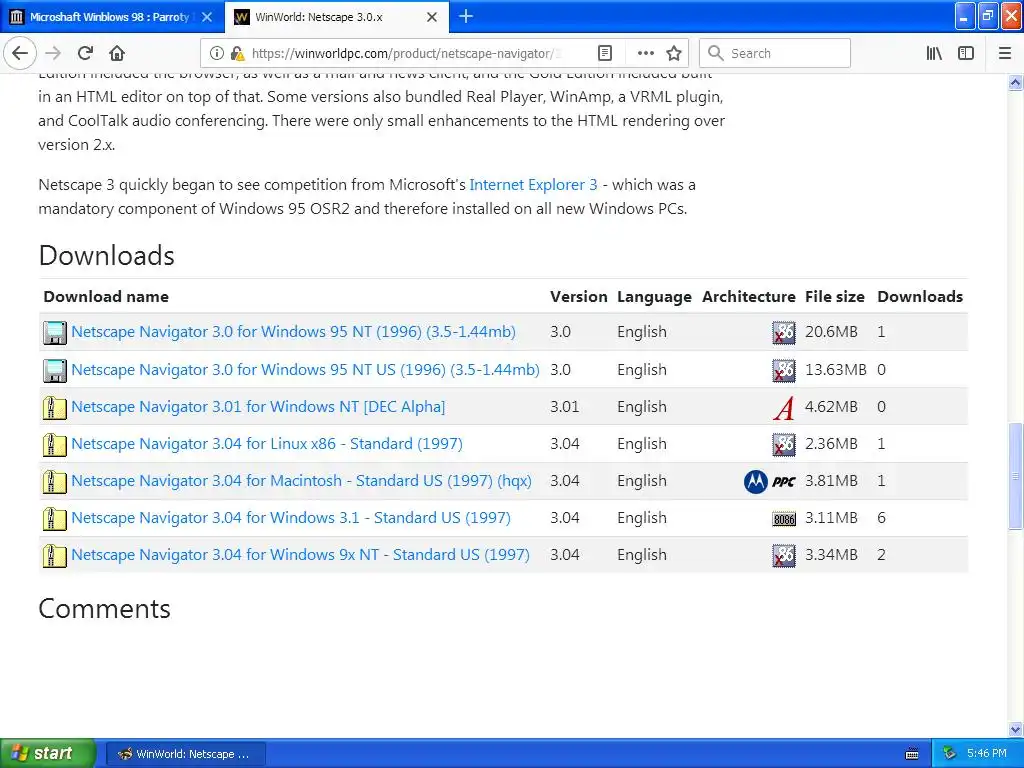Click the Version column header
This screenshot has height=768, width=1024.
pyautogui.click(x=579, y=296)
